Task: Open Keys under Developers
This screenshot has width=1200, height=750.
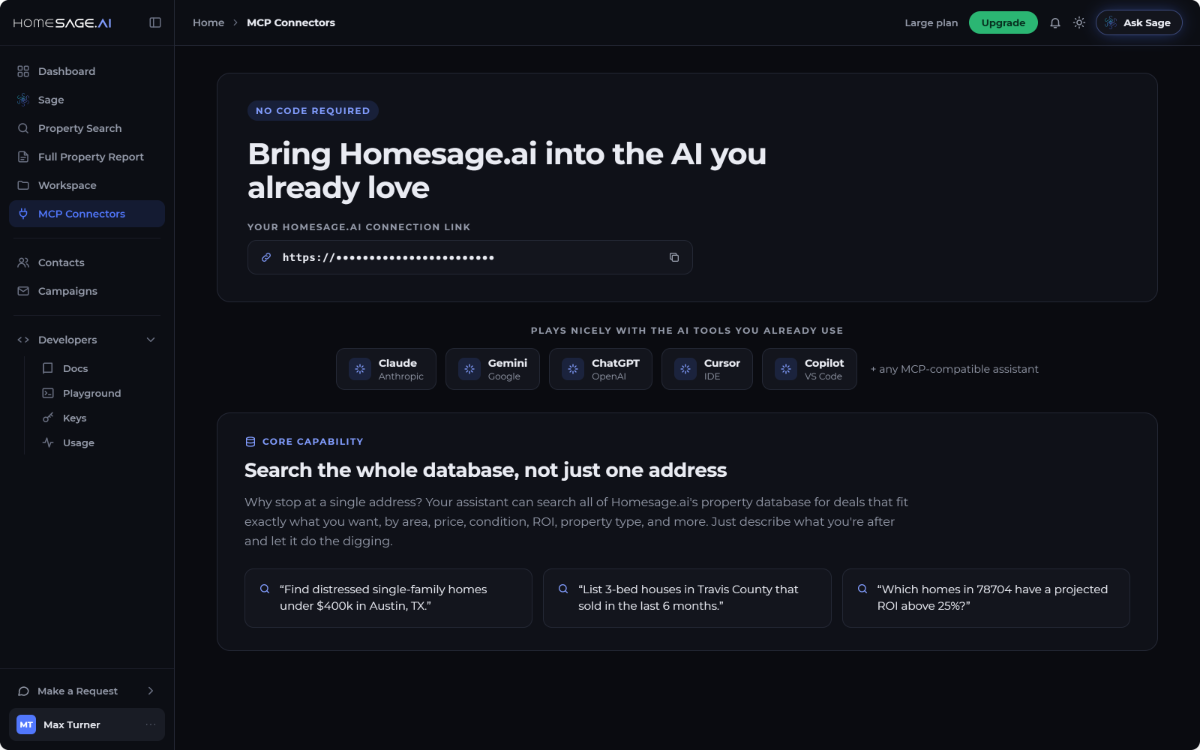Action: [x=98, y=418]
